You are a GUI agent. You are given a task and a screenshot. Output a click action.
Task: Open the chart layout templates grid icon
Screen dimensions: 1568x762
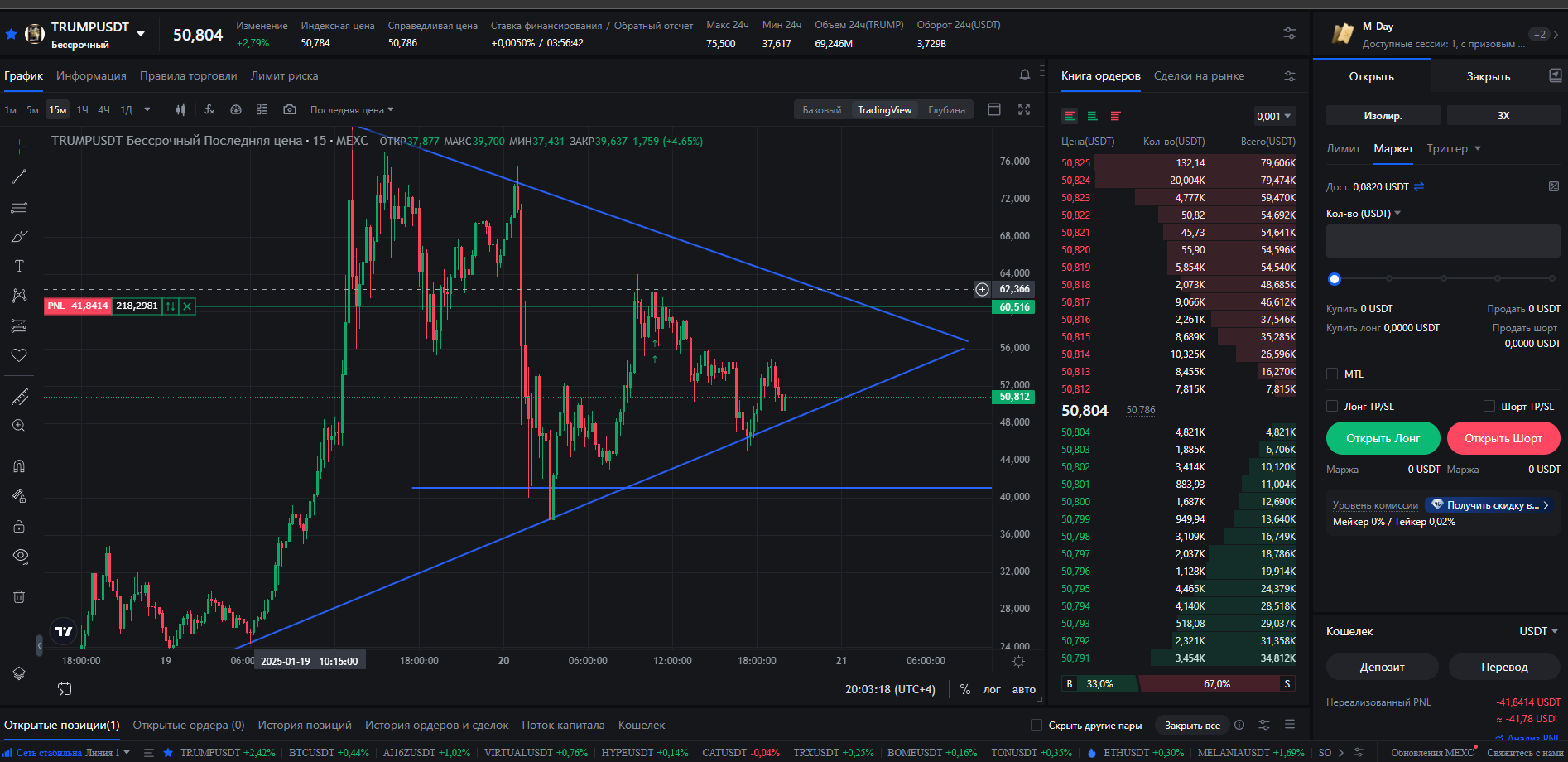pos(262,109)
